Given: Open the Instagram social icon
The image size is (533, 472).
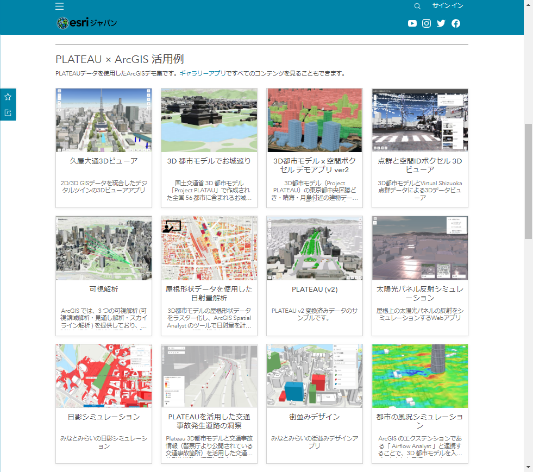Looking at the screenshot, I should pyautogui.click(x=427, y=23).
